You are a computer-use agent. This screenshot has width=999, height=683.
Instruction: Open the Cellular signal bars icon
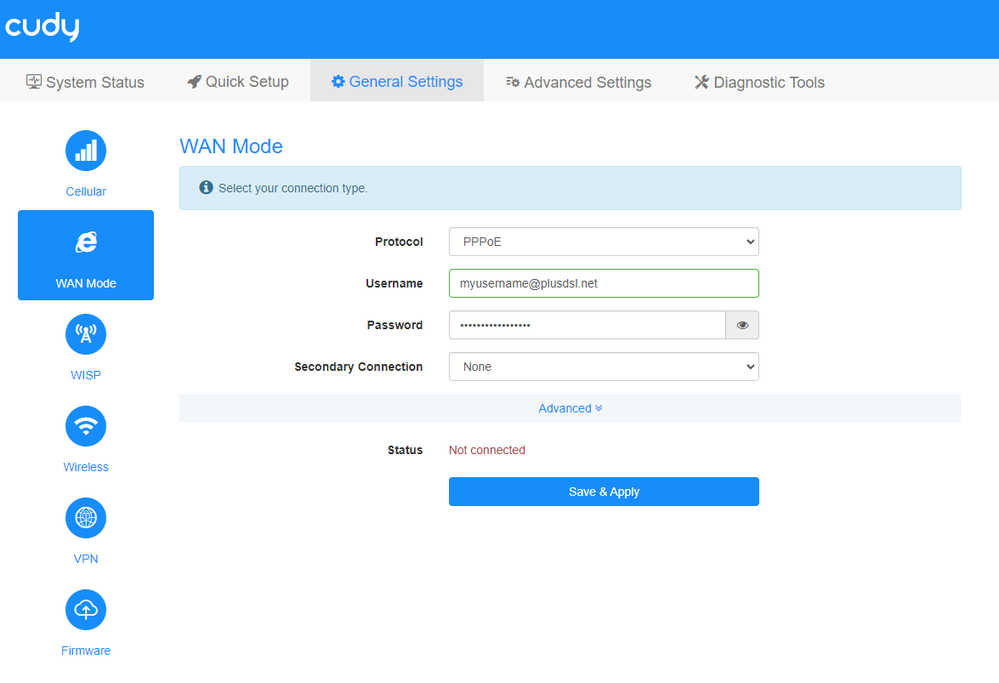[x=86, y=151]
